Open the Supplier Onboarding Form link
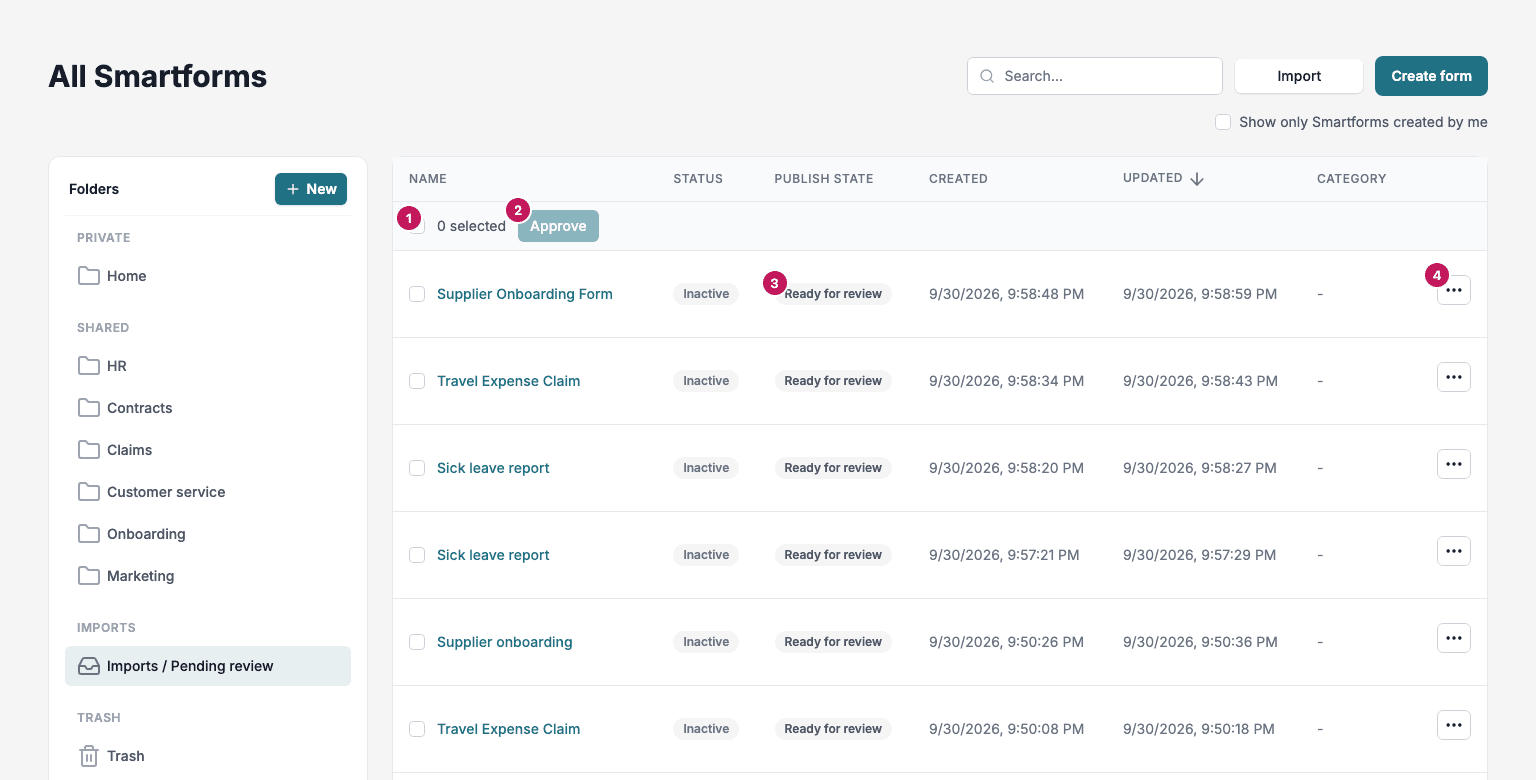Screen dimensions: 1536x780 525,294
